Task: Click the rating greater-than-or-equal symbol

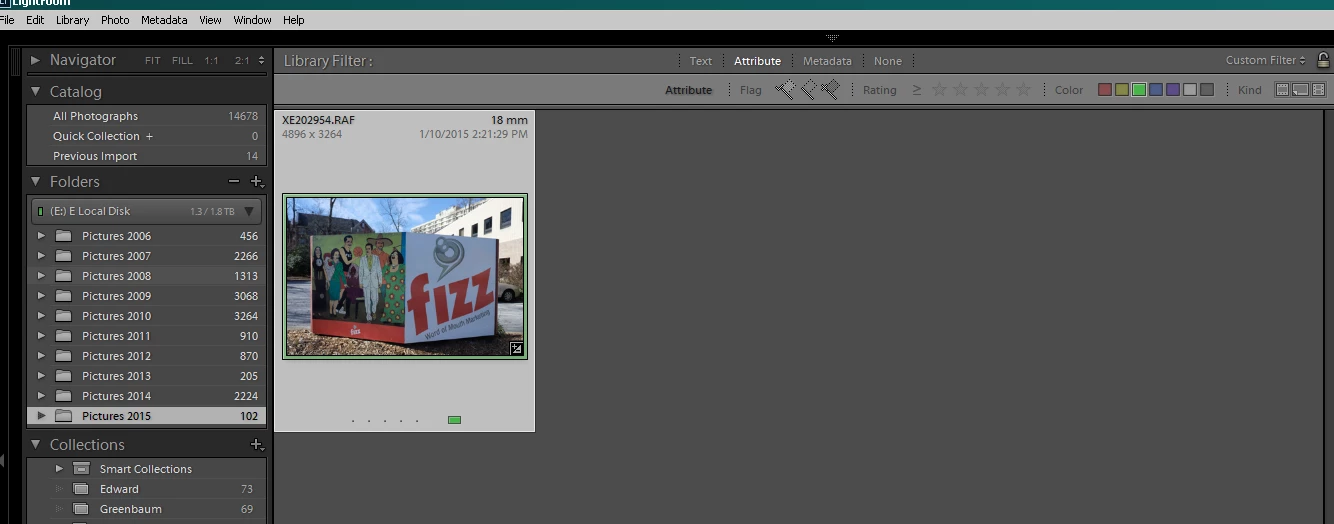Action: click(x=917, y=90)
